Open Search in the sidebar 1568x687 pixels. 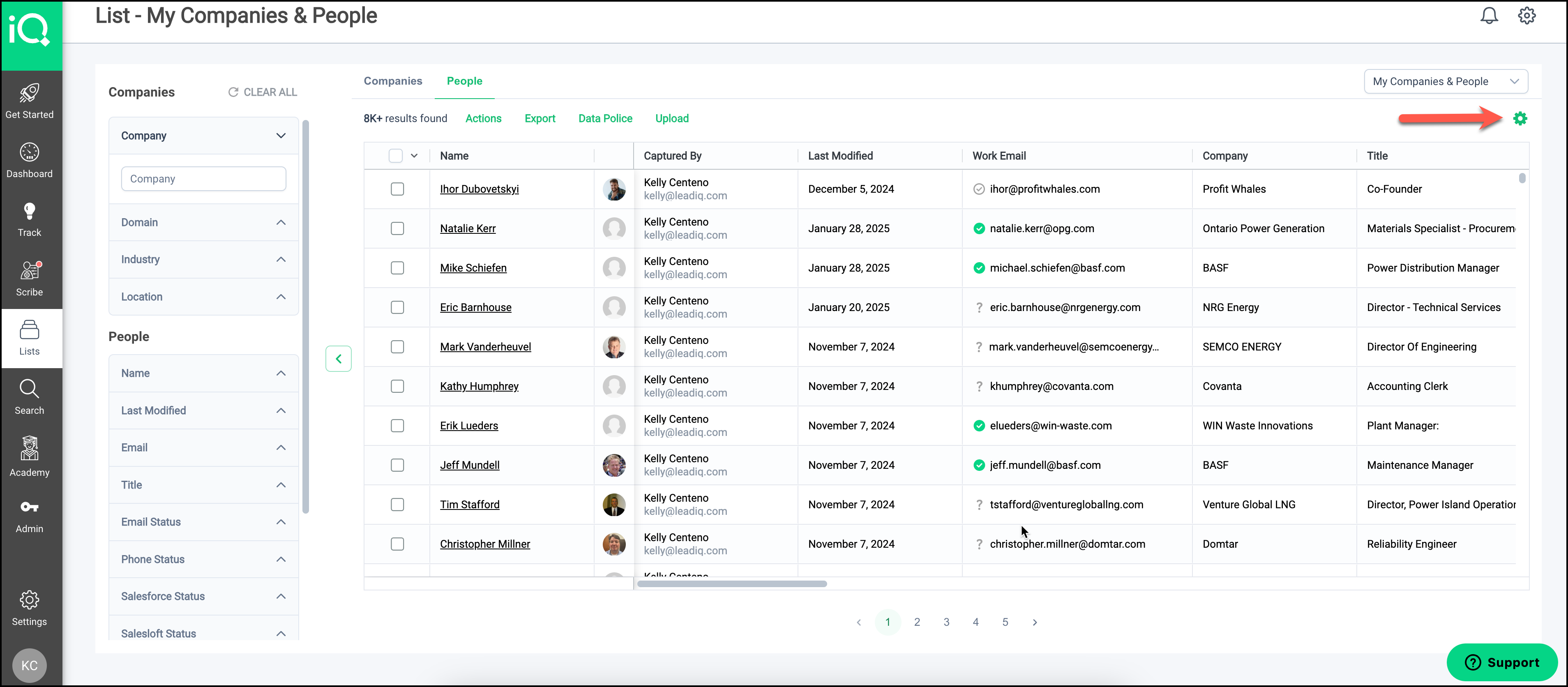pyautogui.click(x=29, y=397)
